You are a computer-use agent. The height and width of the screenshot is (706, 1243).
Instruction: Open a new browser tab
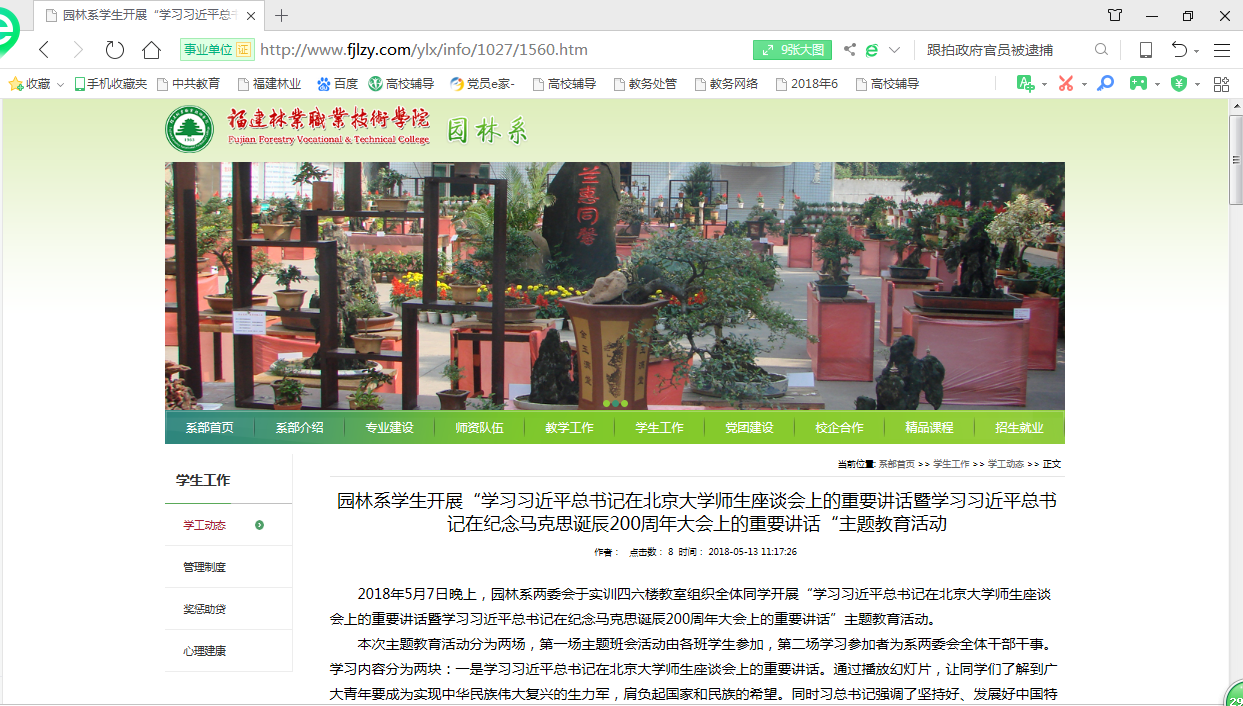coord(282,15)
